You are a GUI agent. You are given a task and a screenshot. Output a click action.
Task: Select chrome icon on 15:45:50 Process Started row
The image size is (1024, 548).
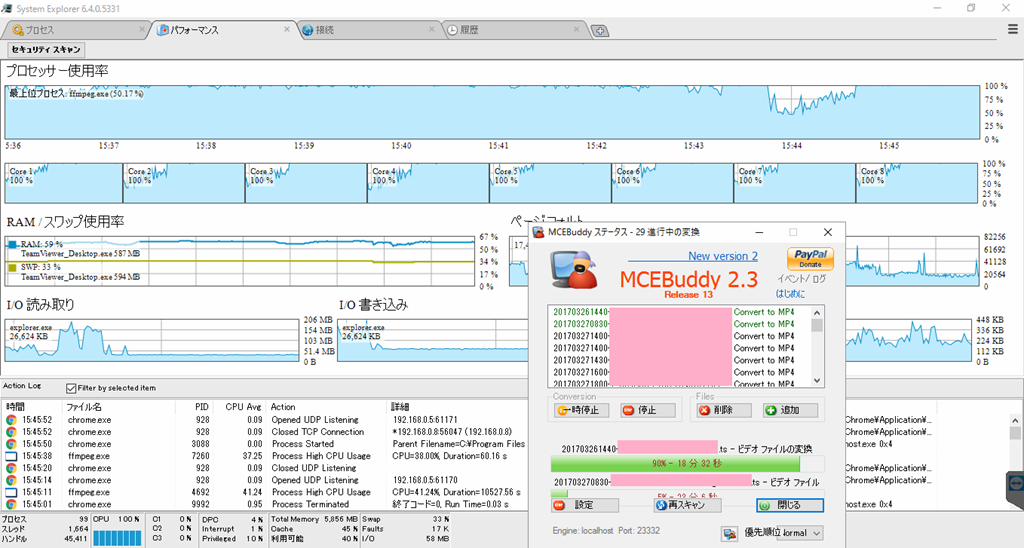11,444
